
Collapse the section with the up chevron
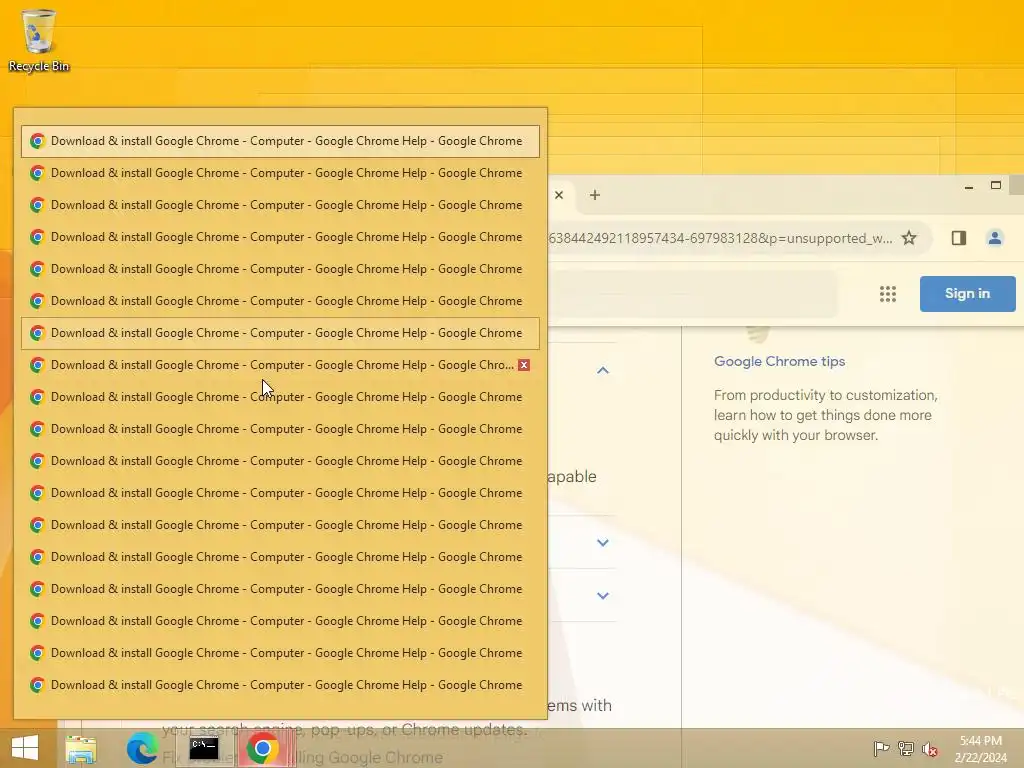(603, 370)
